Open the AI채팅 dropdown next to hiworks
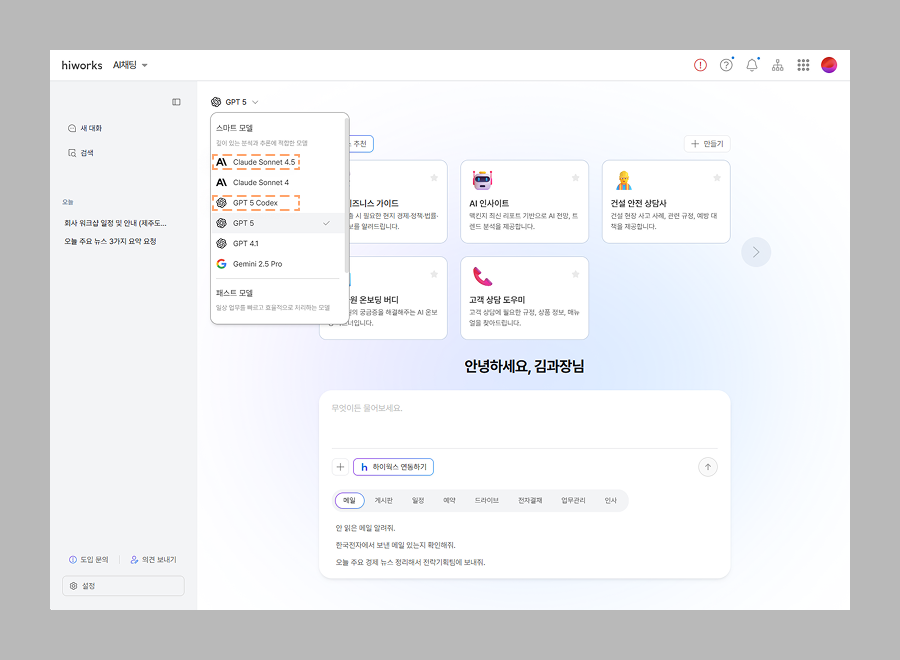The width and height of the screenshot is (900, 660). pyautogui.click(x=131, y=65)
